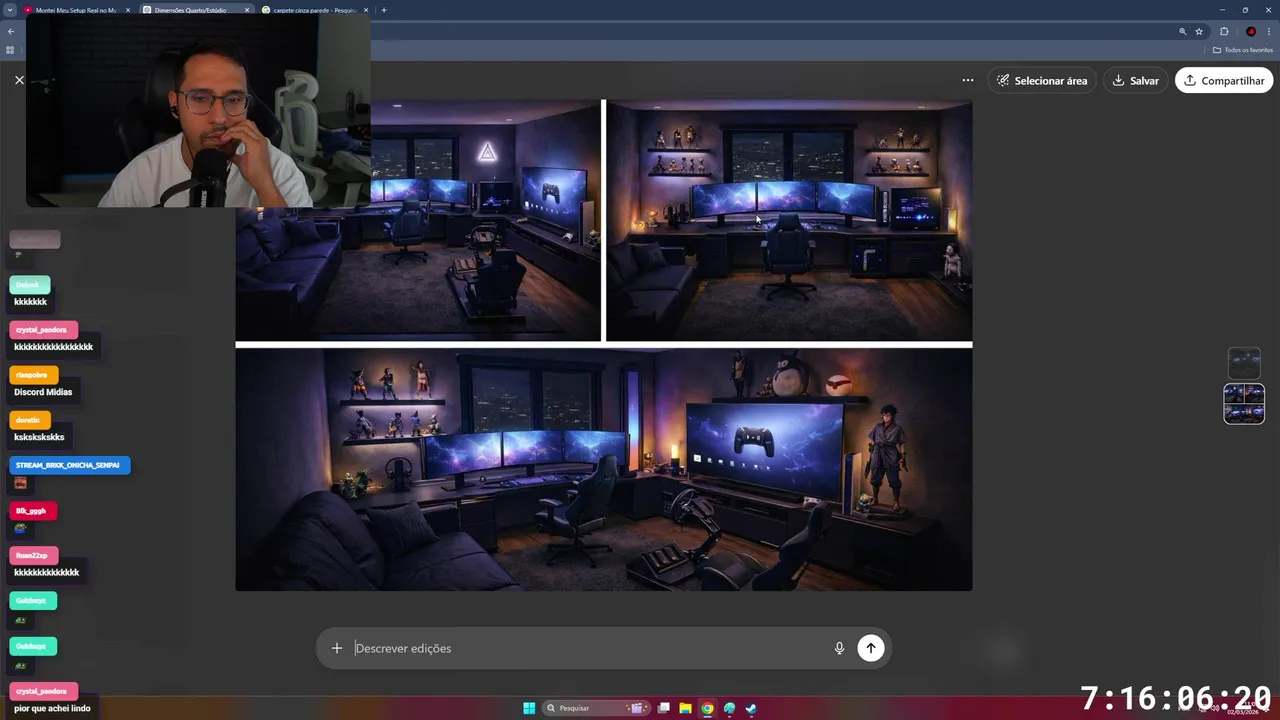Close the Dimensões Quarto/Estúdio tab
1280x720 pixels.
(246, 10)
